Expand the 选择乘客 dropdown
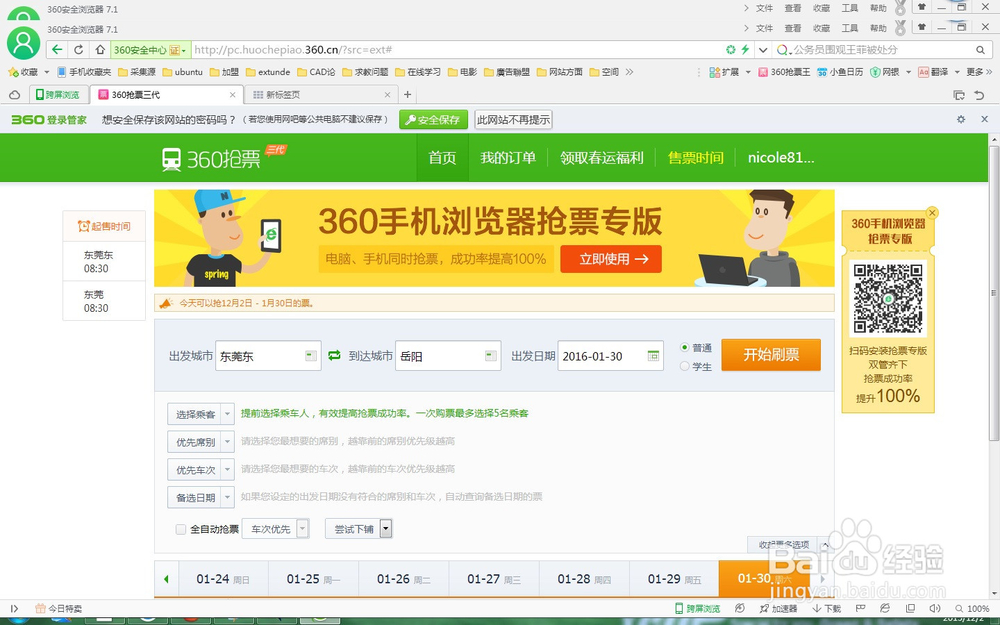1000x625 pixels. click(x=201, y=414)
